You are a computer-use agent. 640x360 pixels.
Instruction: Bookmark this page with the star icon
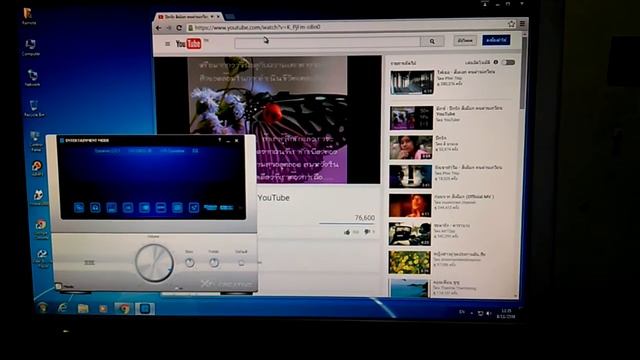pyautogui.click(x=511, y=24)
